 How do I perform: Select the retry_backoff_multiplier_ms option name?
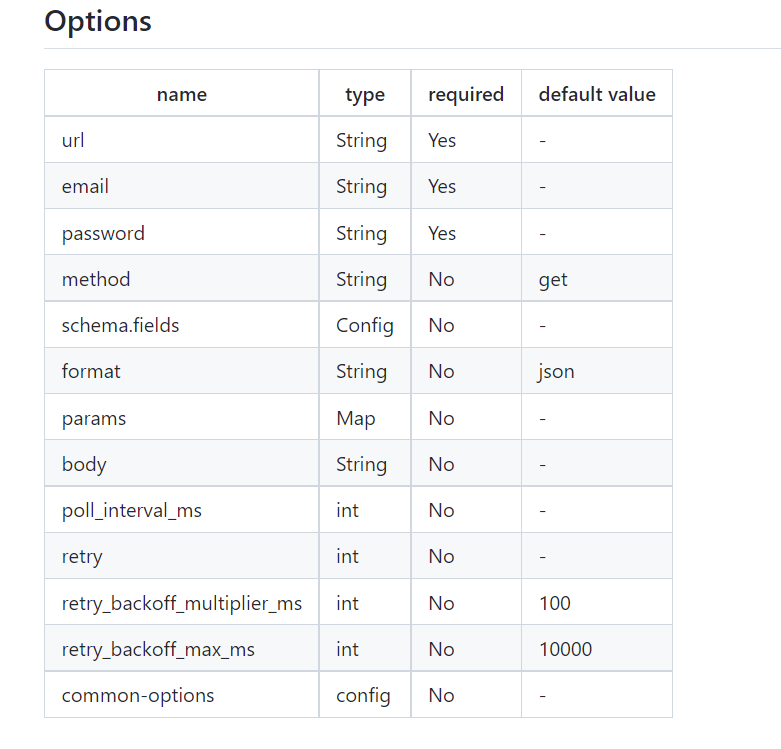click(x=182, y=604)
